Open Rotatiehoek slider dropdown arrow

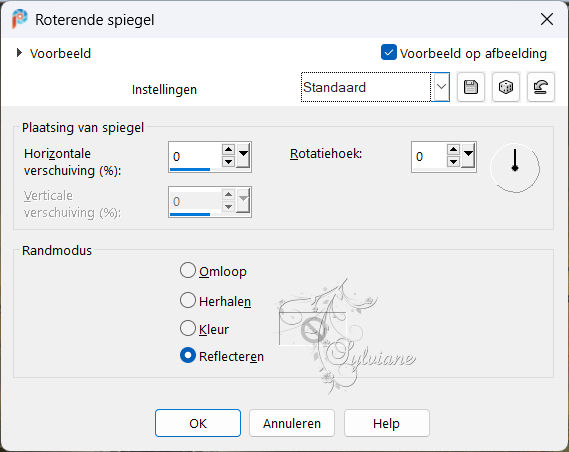[468, 156]
